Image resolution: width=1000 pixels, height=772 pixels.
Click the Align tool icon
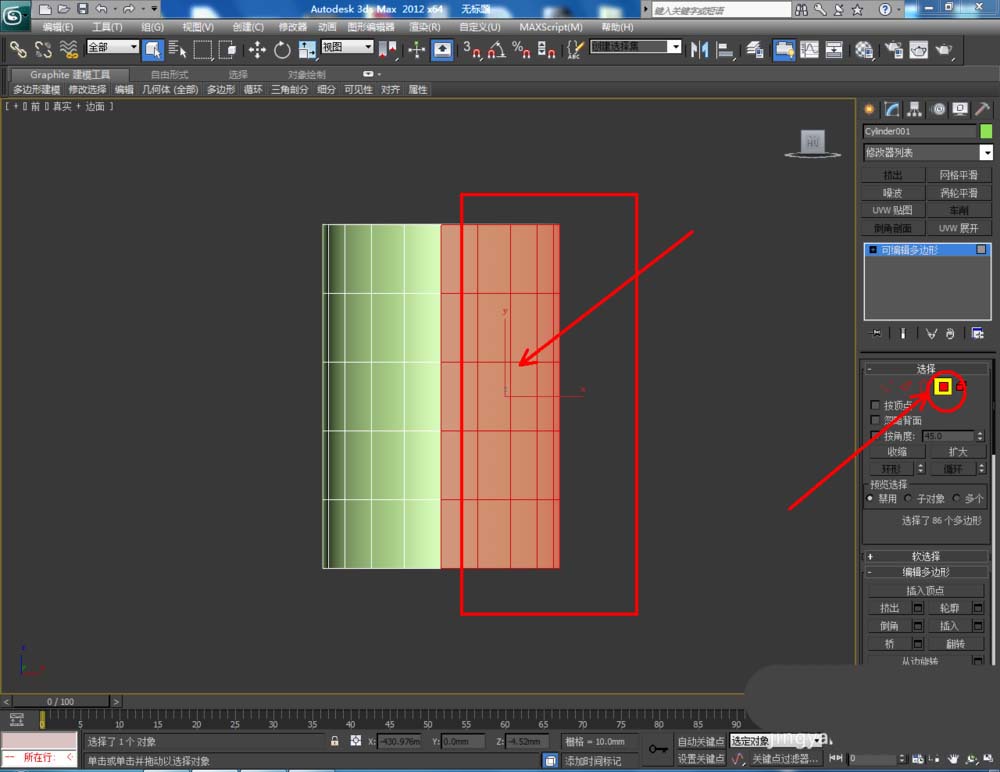pyautogui.click(x=724, y=49)
